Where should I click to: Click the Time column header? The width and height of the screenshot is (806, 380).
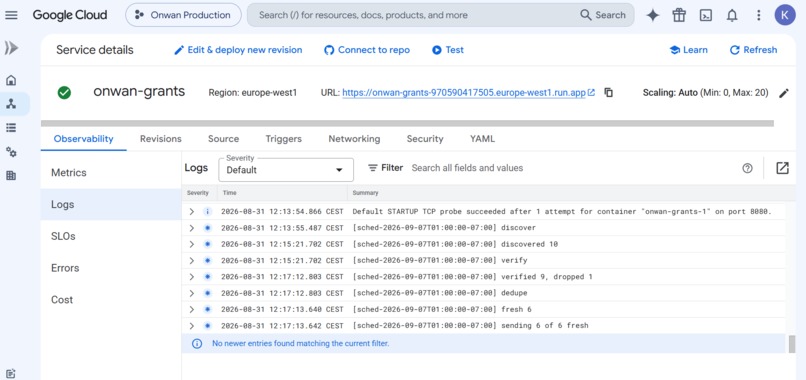[x=229, y=193]
